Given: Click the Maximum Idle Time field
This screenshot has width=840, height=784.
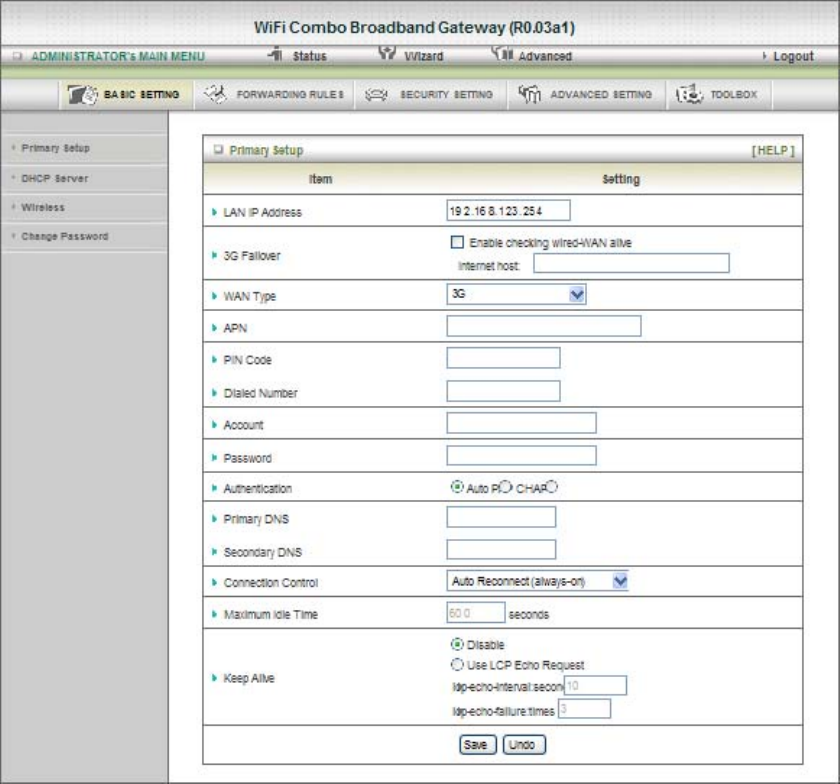Looking at the screenshot, I should [x=476, y=613].
